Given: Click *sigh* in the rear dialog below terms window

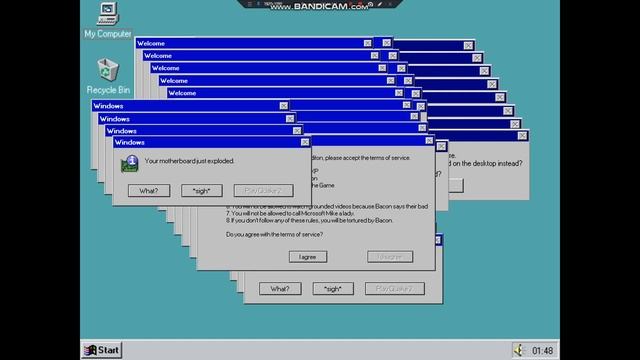Looking at the screenshot, I should tap(333, 289).
